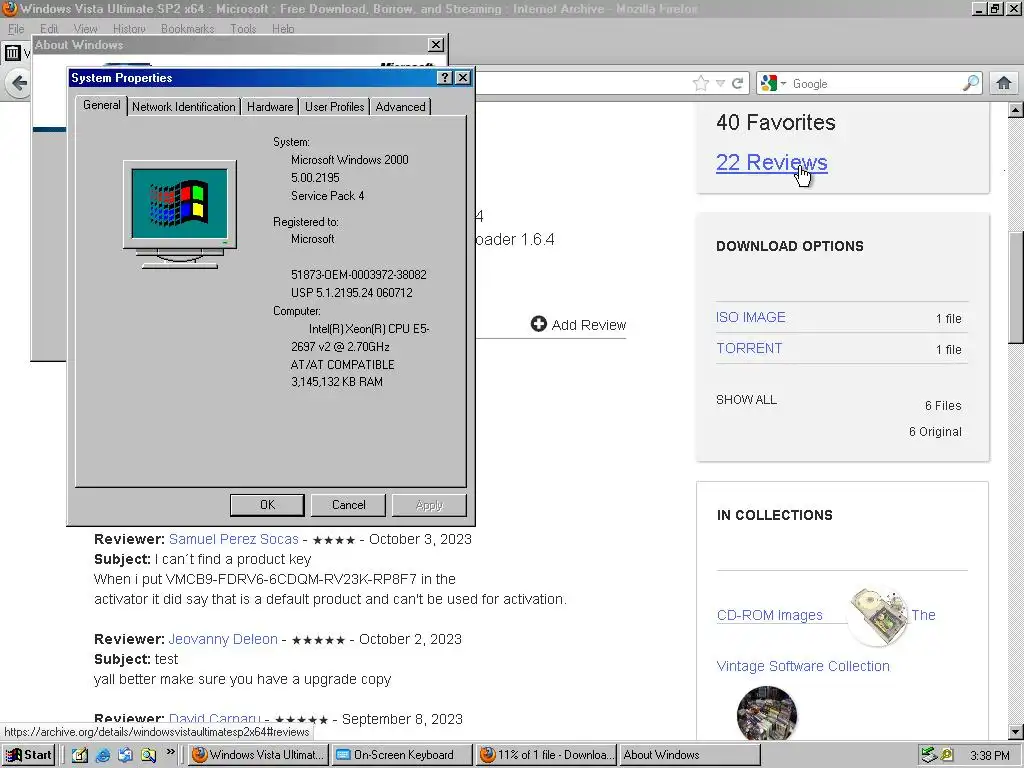Reload the page with the refresh icon

(x=738, y=84)
